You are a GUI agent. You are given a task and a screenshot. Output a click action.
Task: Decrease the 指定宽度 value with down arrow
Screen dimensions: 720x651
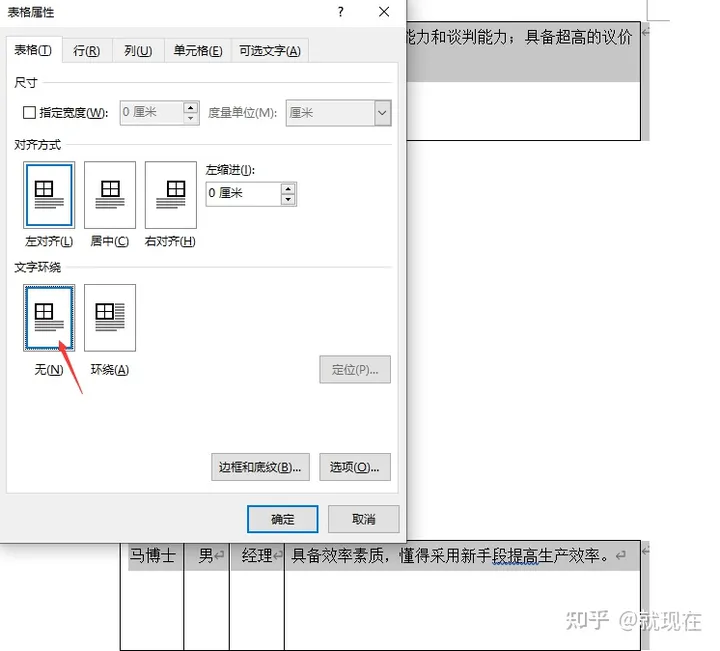(191, 118)
